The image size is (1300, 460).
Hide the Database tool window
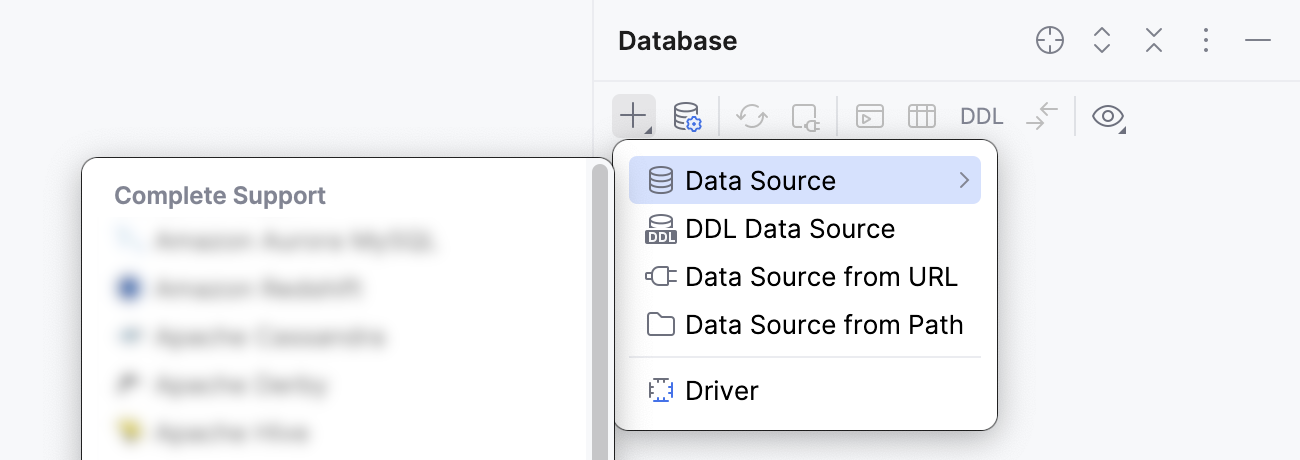click(x=1258, y=40)
